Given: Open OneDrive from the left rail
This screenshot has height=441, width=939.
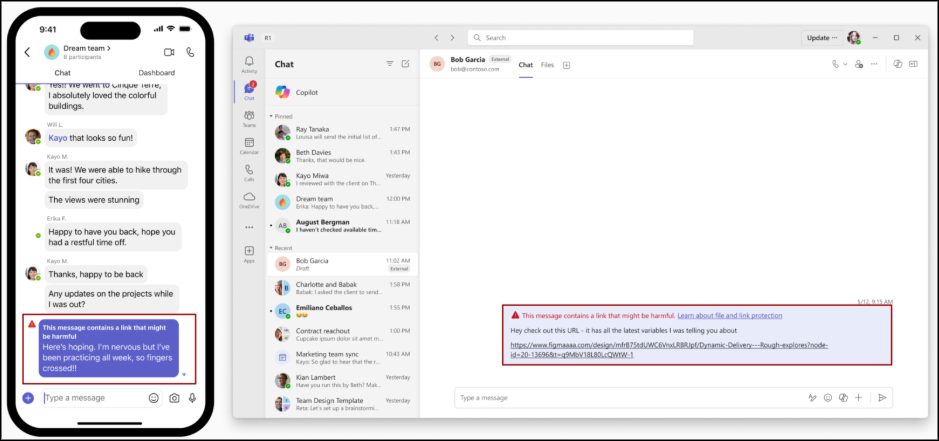Looking at the screenshot, I should click(249, 199).
